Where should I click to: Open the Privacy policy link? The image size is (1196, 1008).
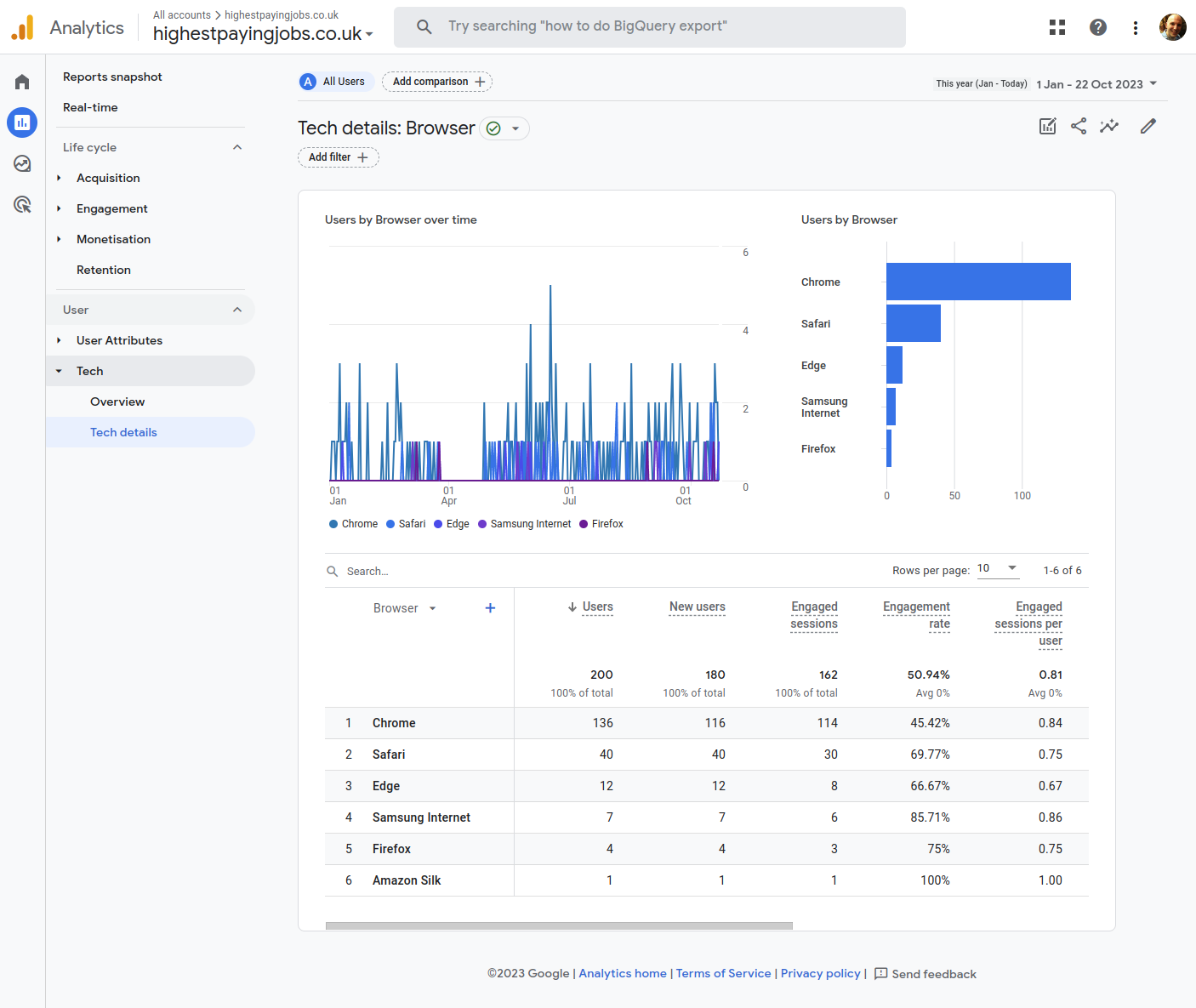pyautogui.click(x=821, y=973)
